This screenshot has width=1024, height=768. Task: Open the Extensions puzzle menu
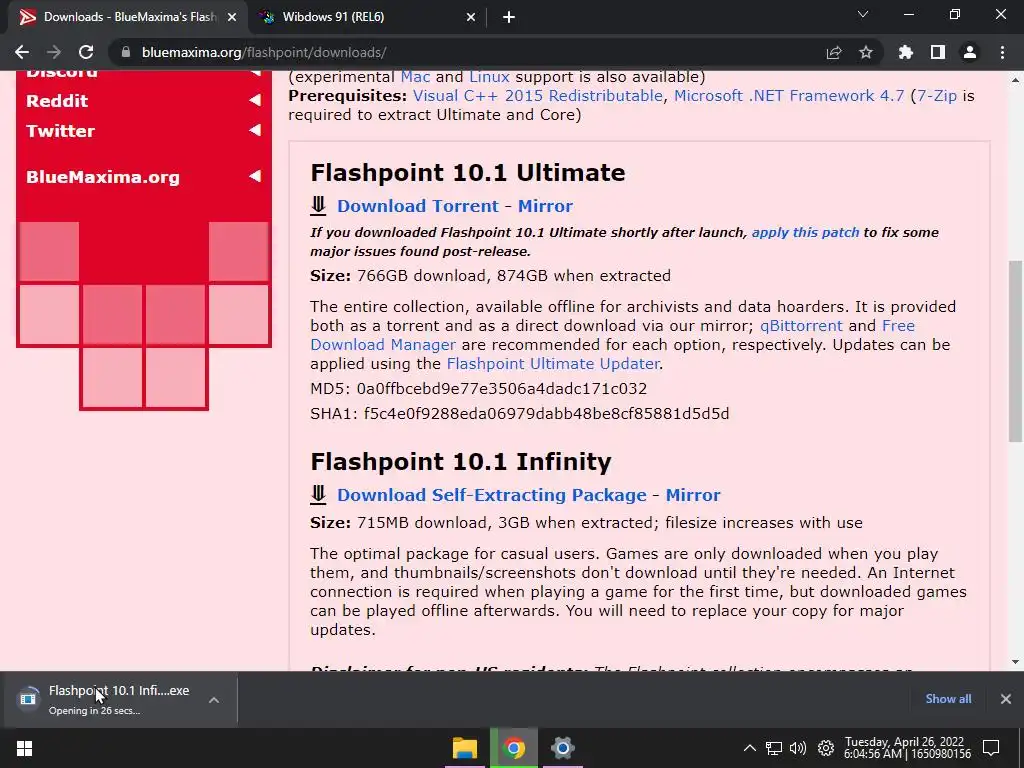[905, 52]
